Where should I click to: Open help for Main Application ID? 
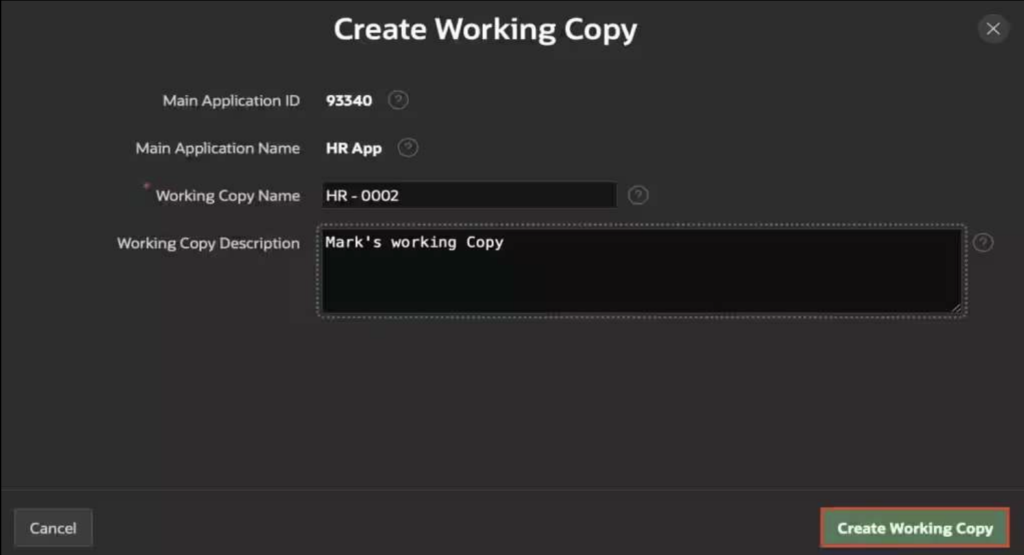[398, 100]
